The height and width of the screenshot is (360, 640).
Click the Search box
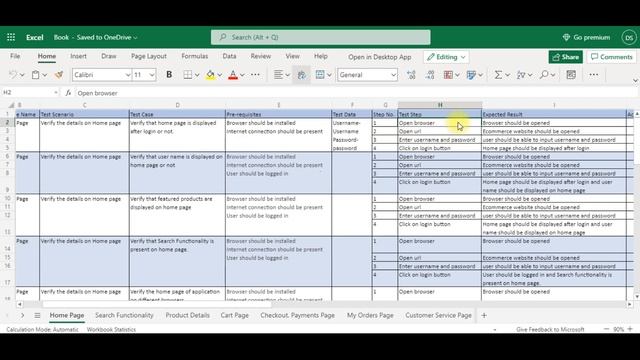[320, 37]
